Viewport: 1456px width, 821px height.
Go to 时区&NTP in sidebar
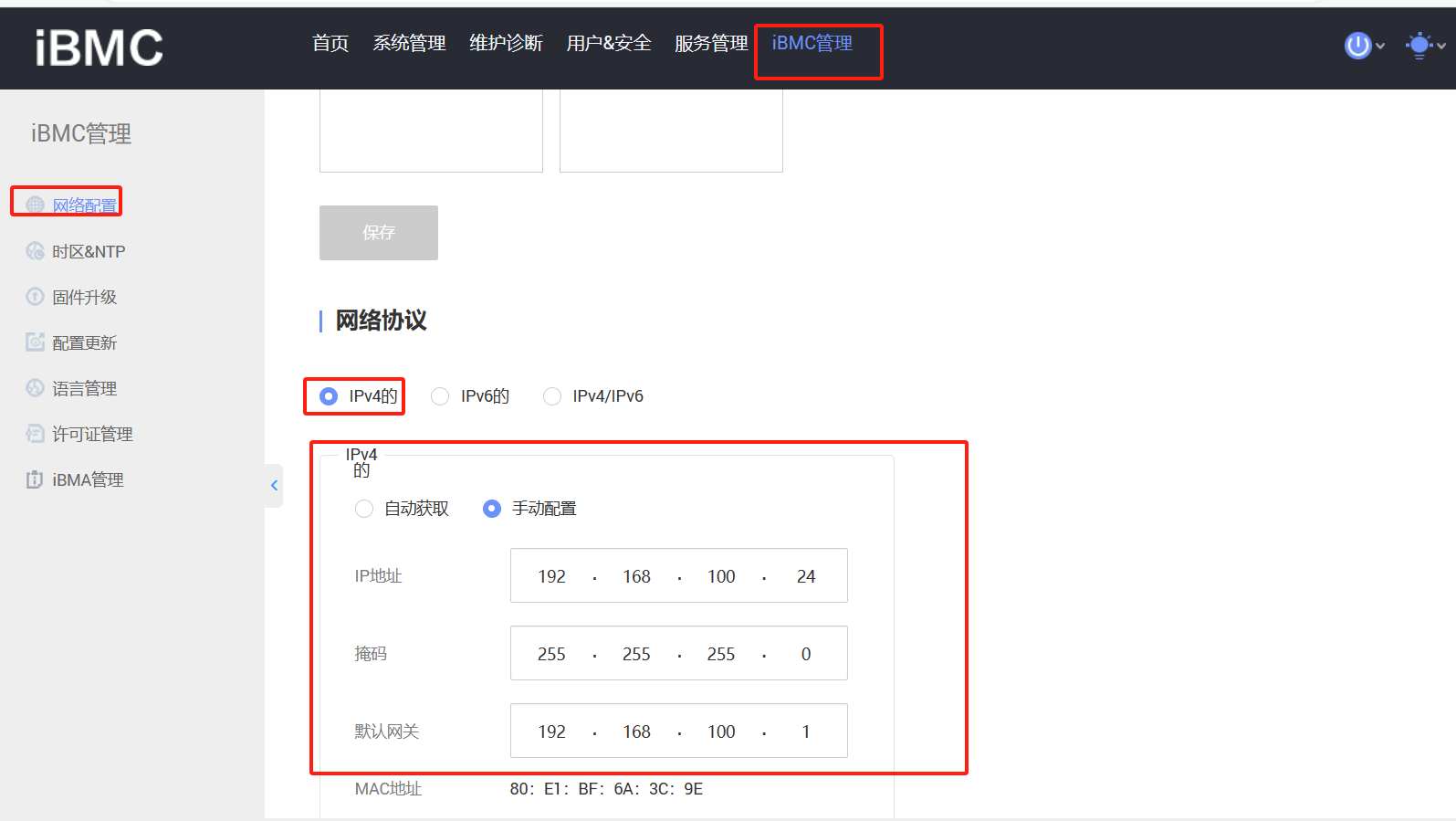pos(89,251)
